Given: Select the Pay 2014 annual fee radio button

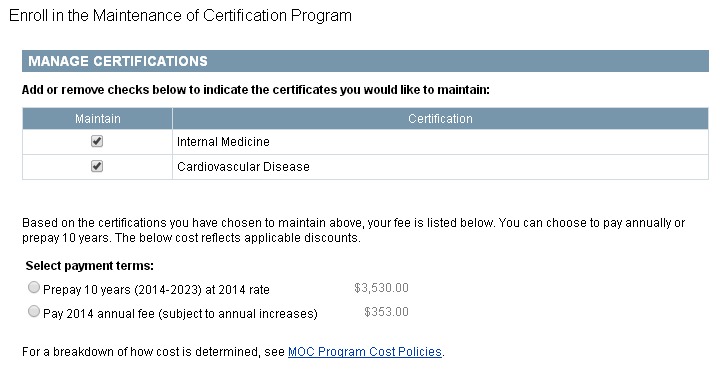Looking at the screenshot, I should click(34, 311).
